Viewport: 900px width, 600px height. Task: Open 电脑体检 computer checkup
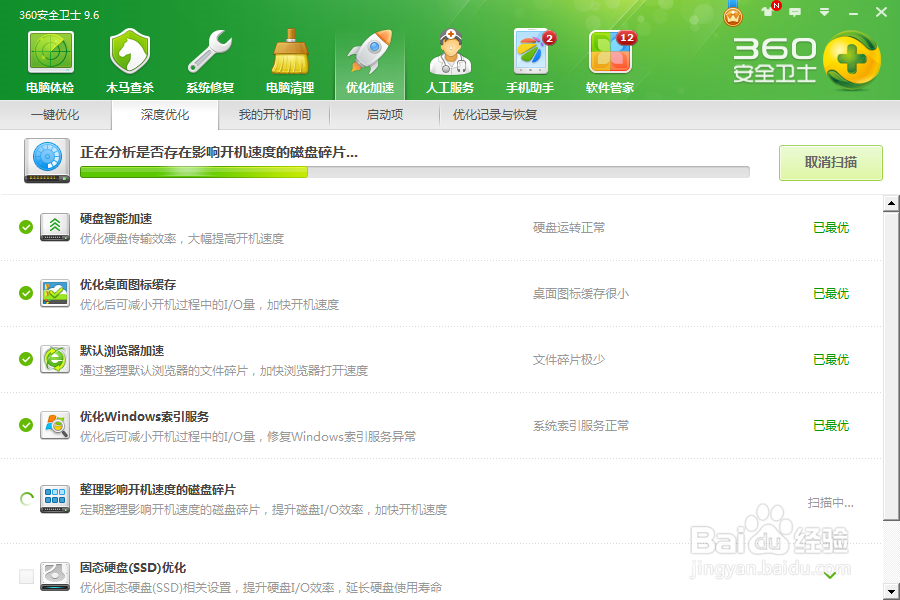pyautogui.click(x=51, y=62)
